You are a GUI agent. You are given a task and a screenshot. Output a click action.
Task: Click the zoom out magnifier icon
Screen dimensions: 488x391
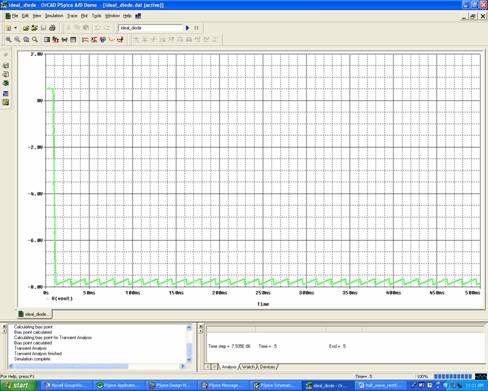[17, 40]
